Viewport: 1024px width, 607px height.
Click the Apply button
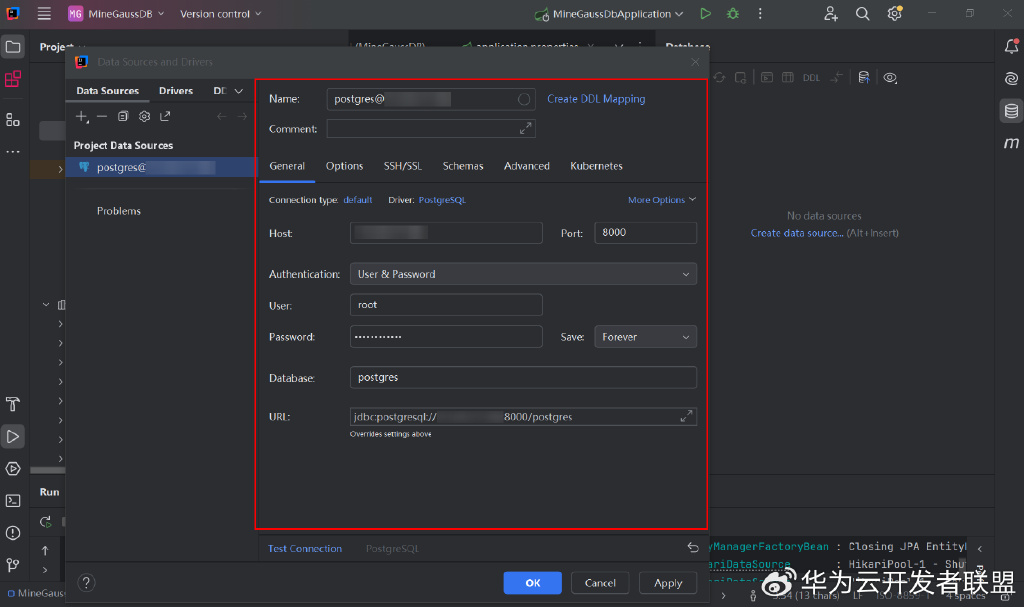pyautogui.click(x=667, y=583)
